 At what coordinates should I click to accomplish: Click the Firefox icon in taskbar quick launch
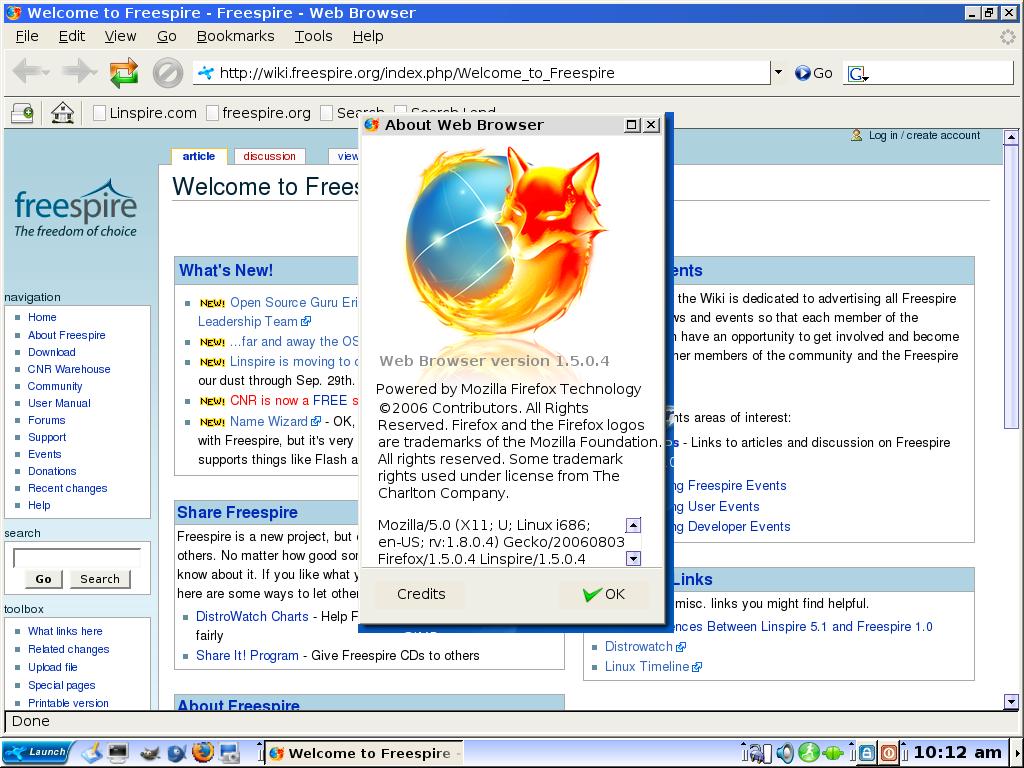click(203, 752)
